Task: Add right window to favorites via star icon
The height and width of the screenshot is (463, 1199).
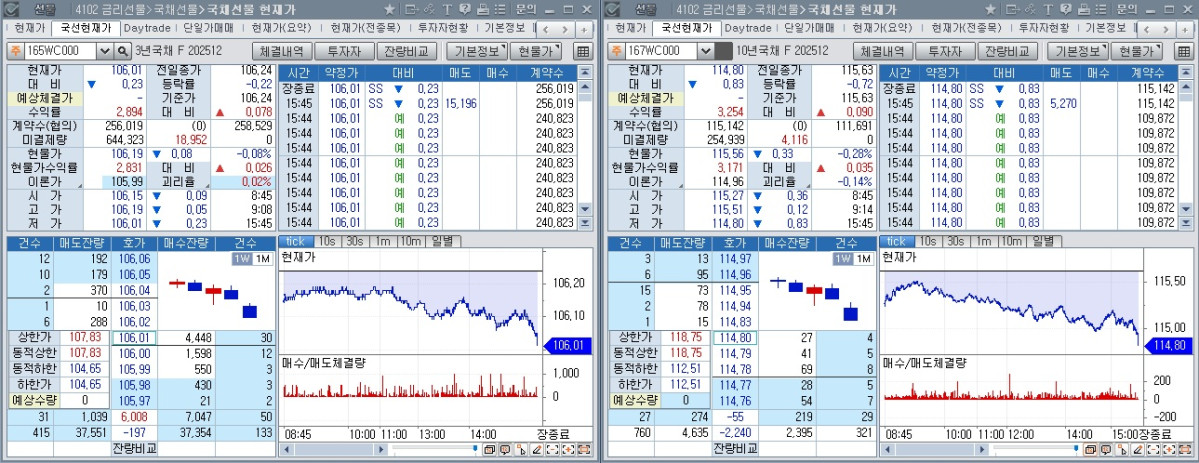Action: click(x=990, y=9)
